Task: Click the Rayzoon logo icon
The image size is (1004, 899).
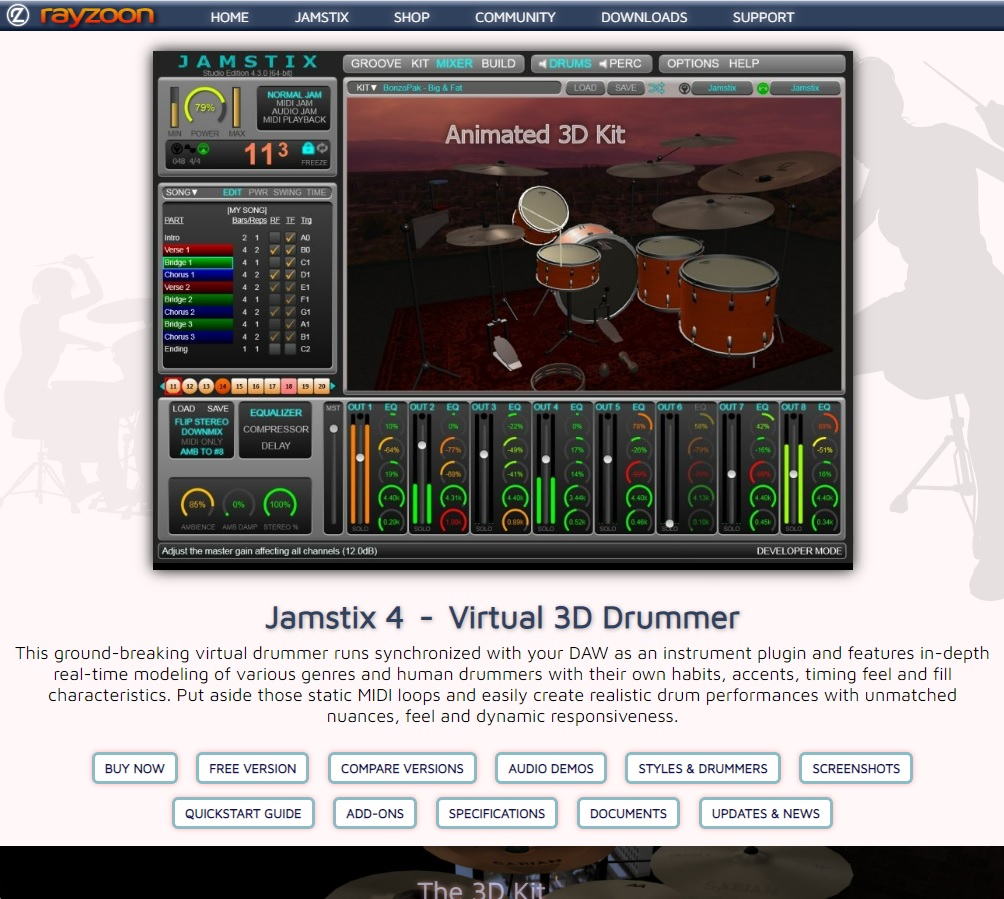Action: (x=21, y=16)
